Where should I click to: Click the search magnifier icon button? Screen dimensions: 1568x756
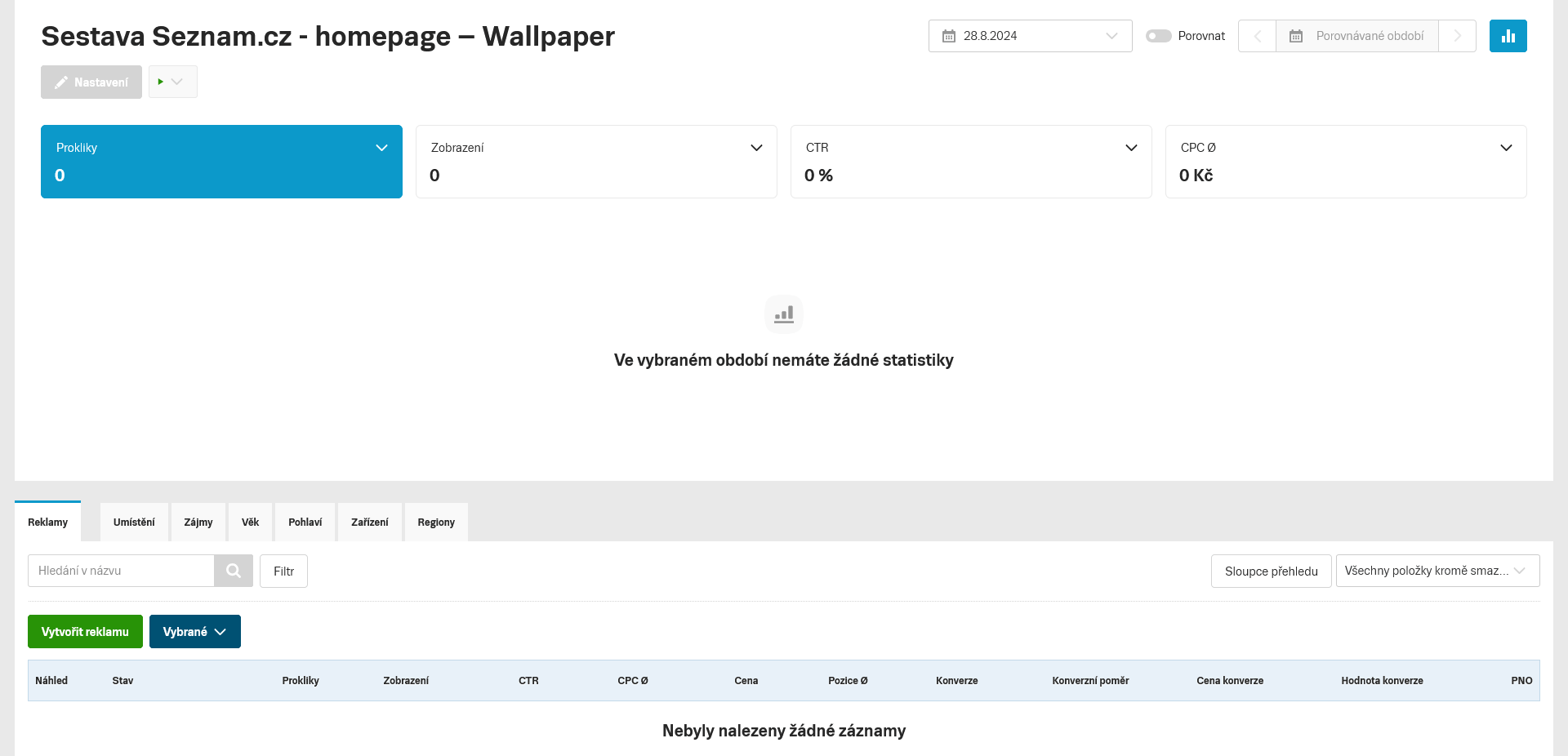click(x=234, y=571)
